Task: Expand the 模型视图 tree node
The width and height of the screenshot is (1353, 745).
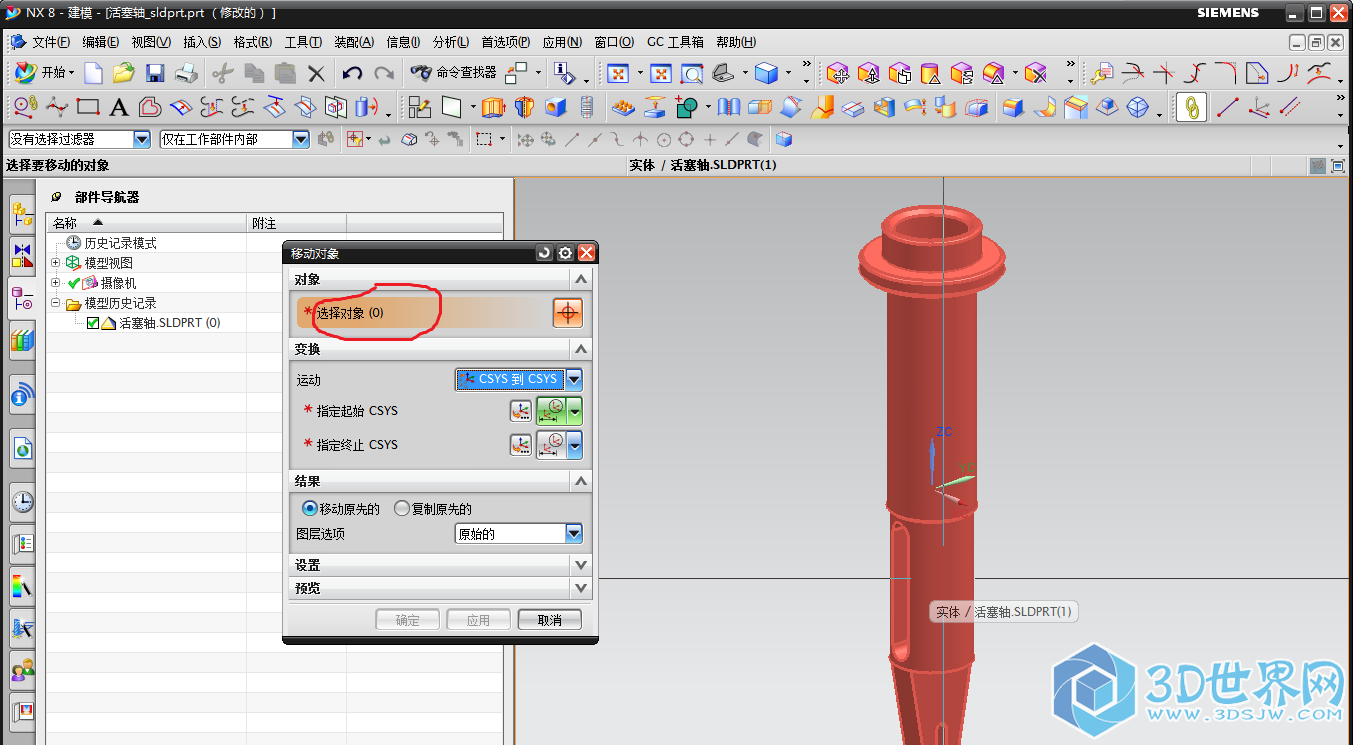Action: pos(55,263)
